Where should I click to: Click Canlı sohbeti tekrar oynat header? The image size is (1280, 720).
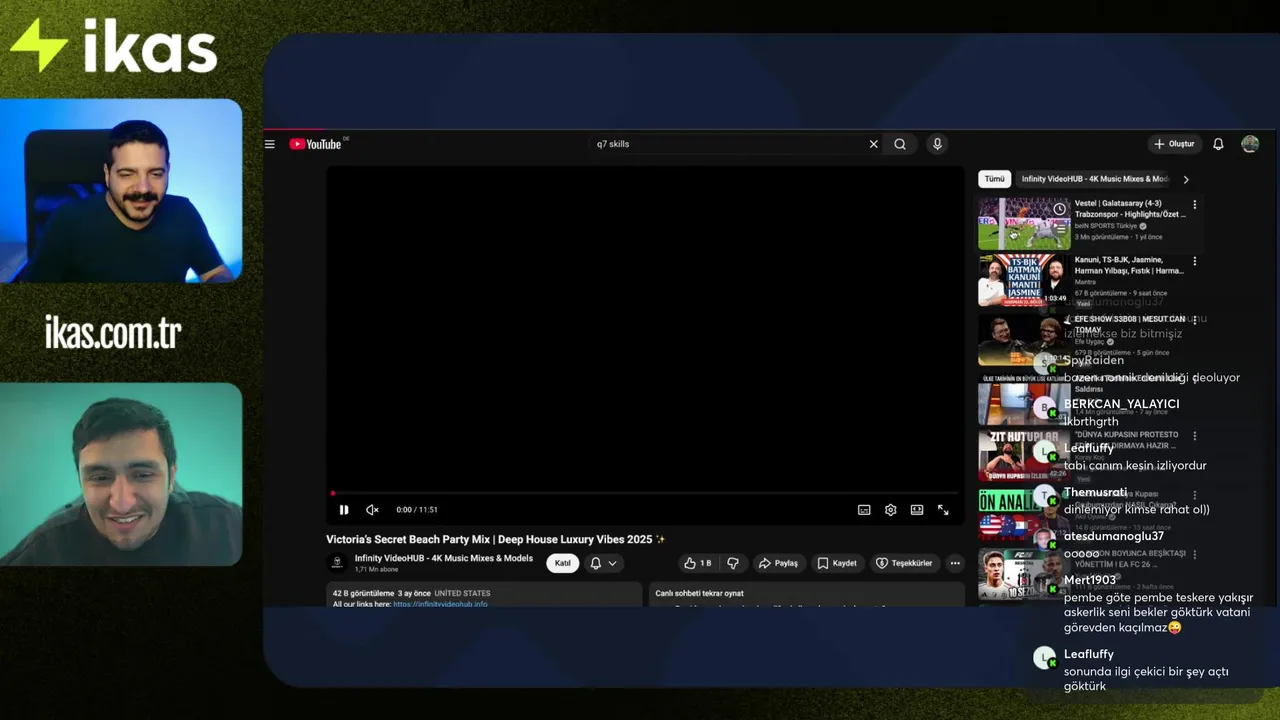point(699,593)
